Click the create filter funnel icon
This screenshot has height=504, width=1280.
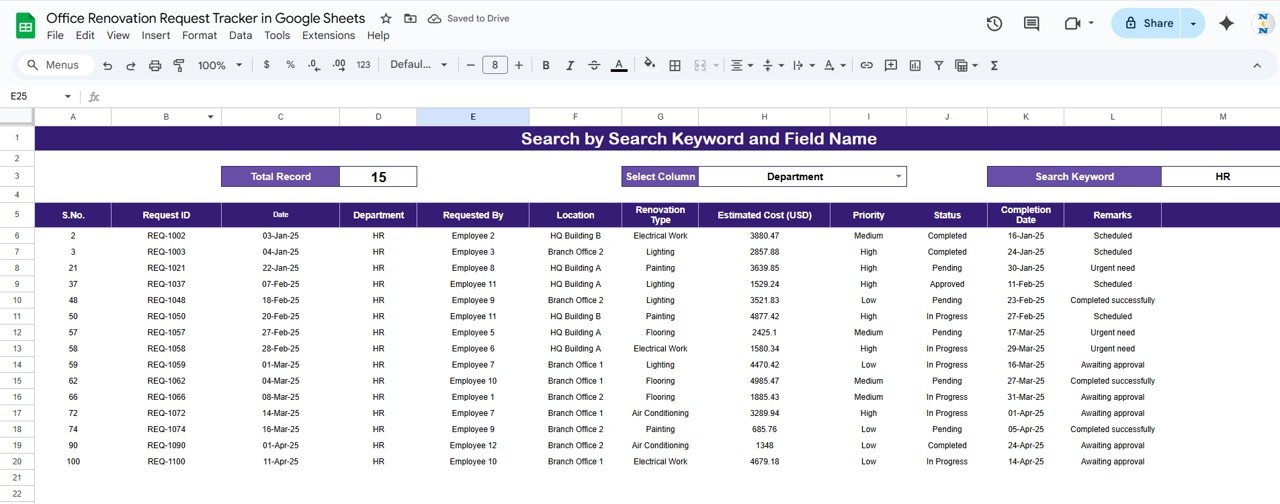[939, 65]
